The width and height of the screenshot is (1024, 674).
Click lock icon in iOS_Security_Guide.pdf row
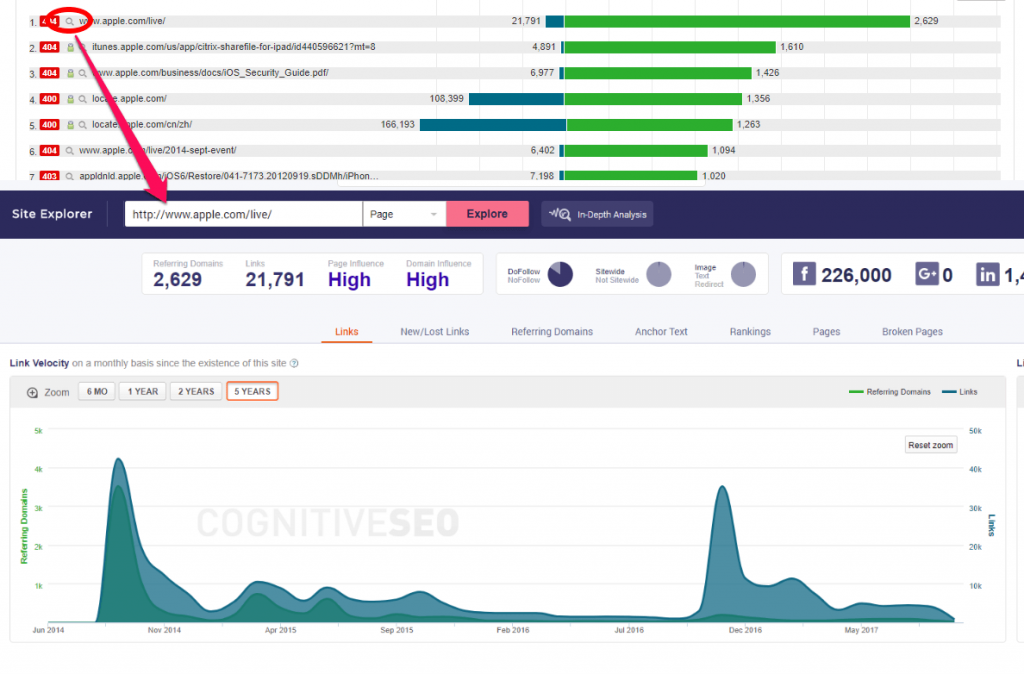70,73
